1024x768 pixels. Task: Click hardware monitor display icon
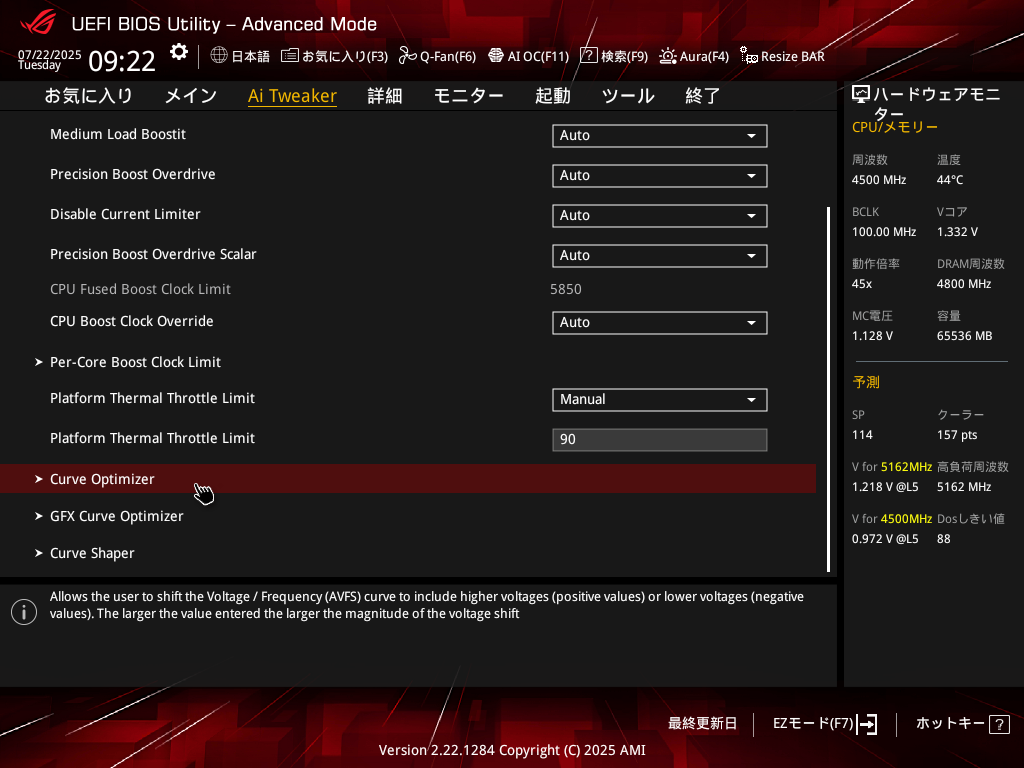861,95
